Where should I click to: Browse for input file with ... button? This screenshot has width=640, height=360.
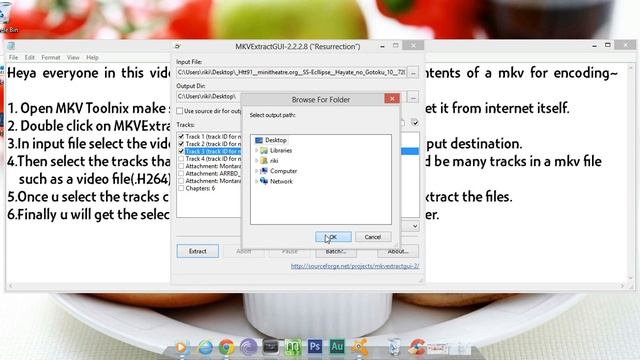(413, 73)
